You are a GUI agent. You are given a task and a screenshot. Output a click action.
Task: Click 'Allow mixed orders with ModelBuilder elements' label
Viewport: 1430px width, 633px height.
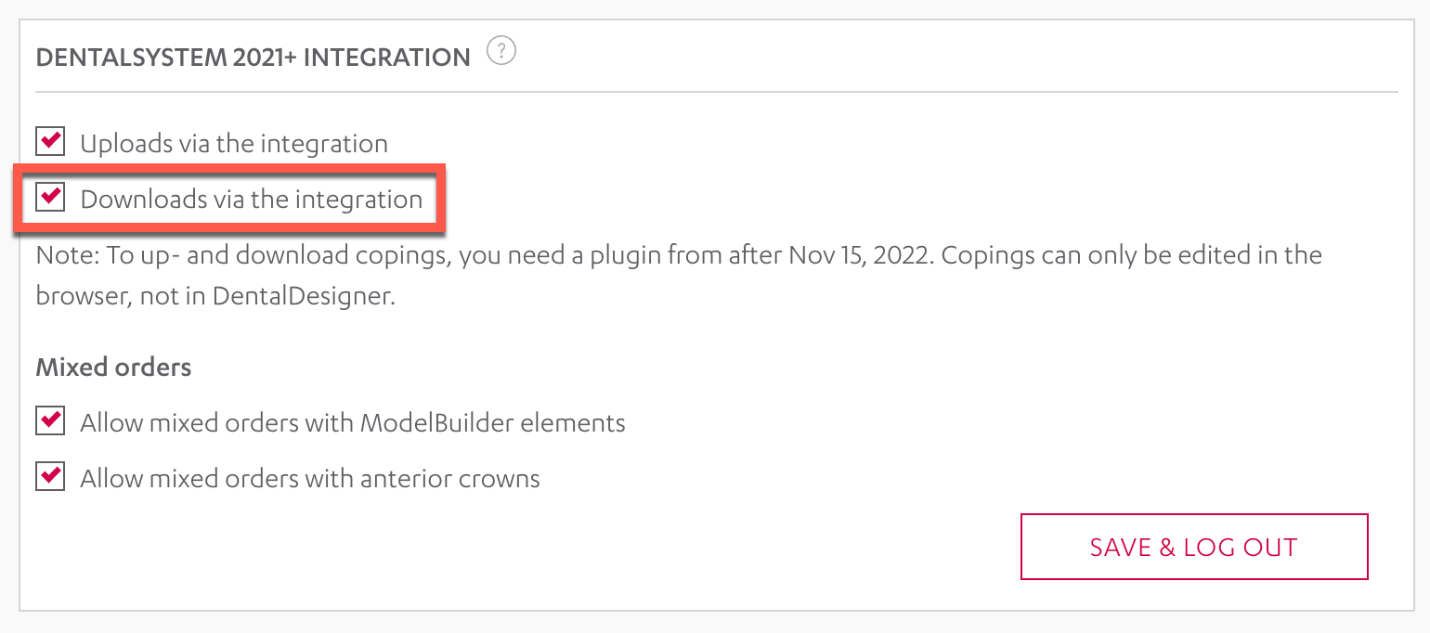(x=352, y=423)
